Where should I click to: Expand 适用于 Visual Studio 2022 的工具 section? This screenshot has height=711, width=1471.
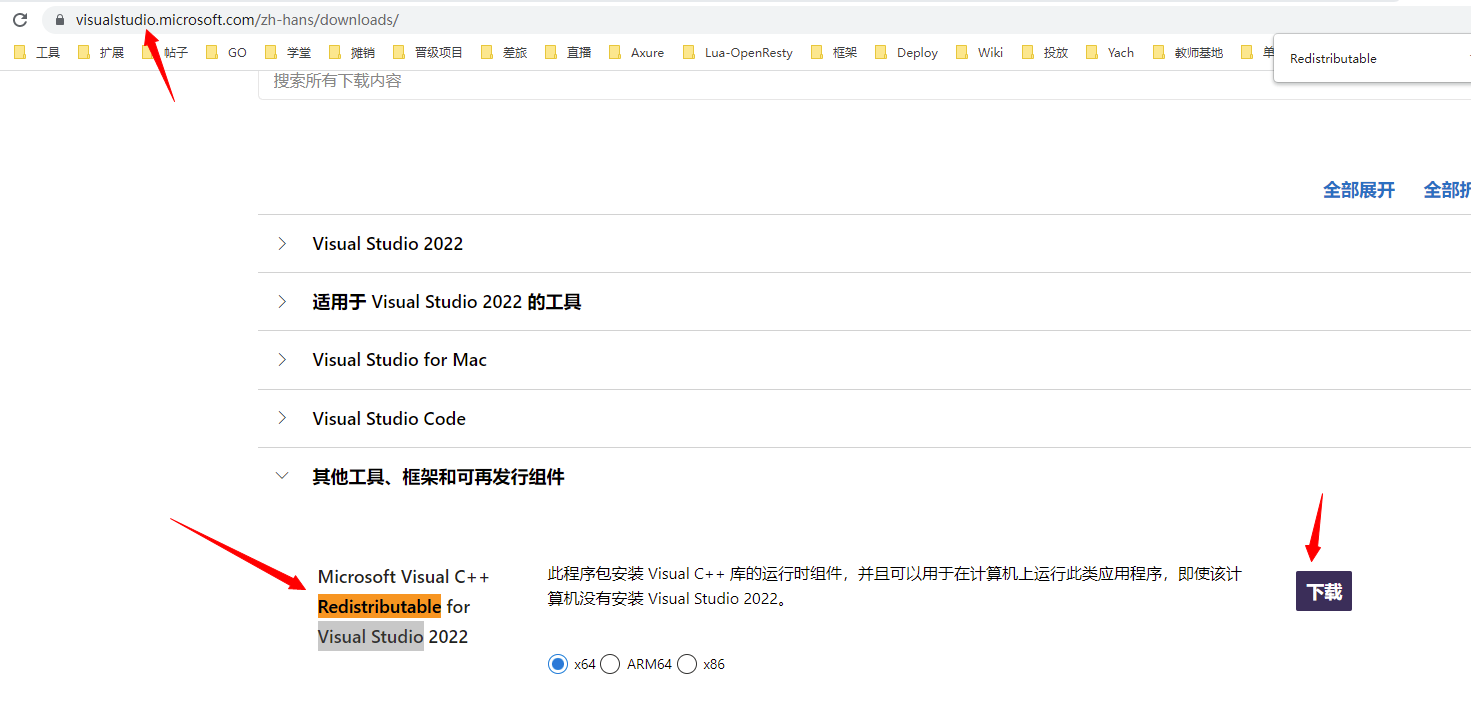pyautogui.click(x=864, y=302)
